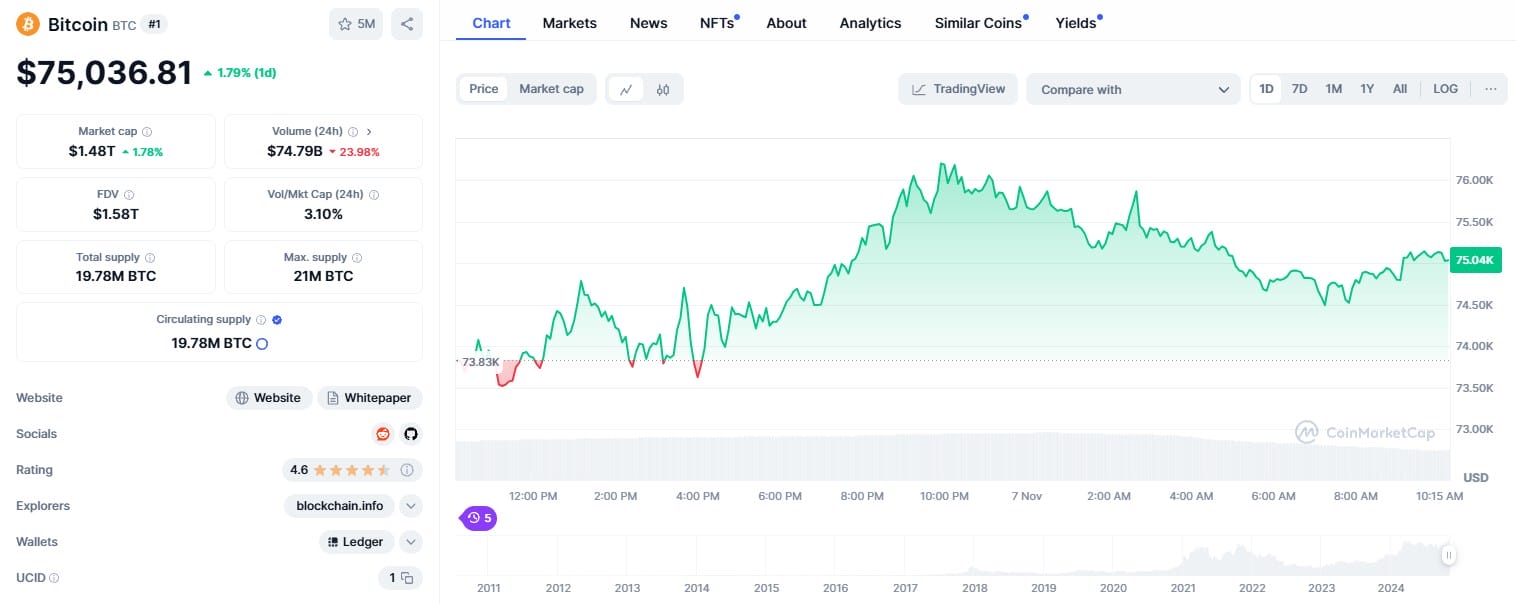This screenshot has height=604, width=1516.
Task: Click the 73.83K opening price label
Action: pos(480,362)
